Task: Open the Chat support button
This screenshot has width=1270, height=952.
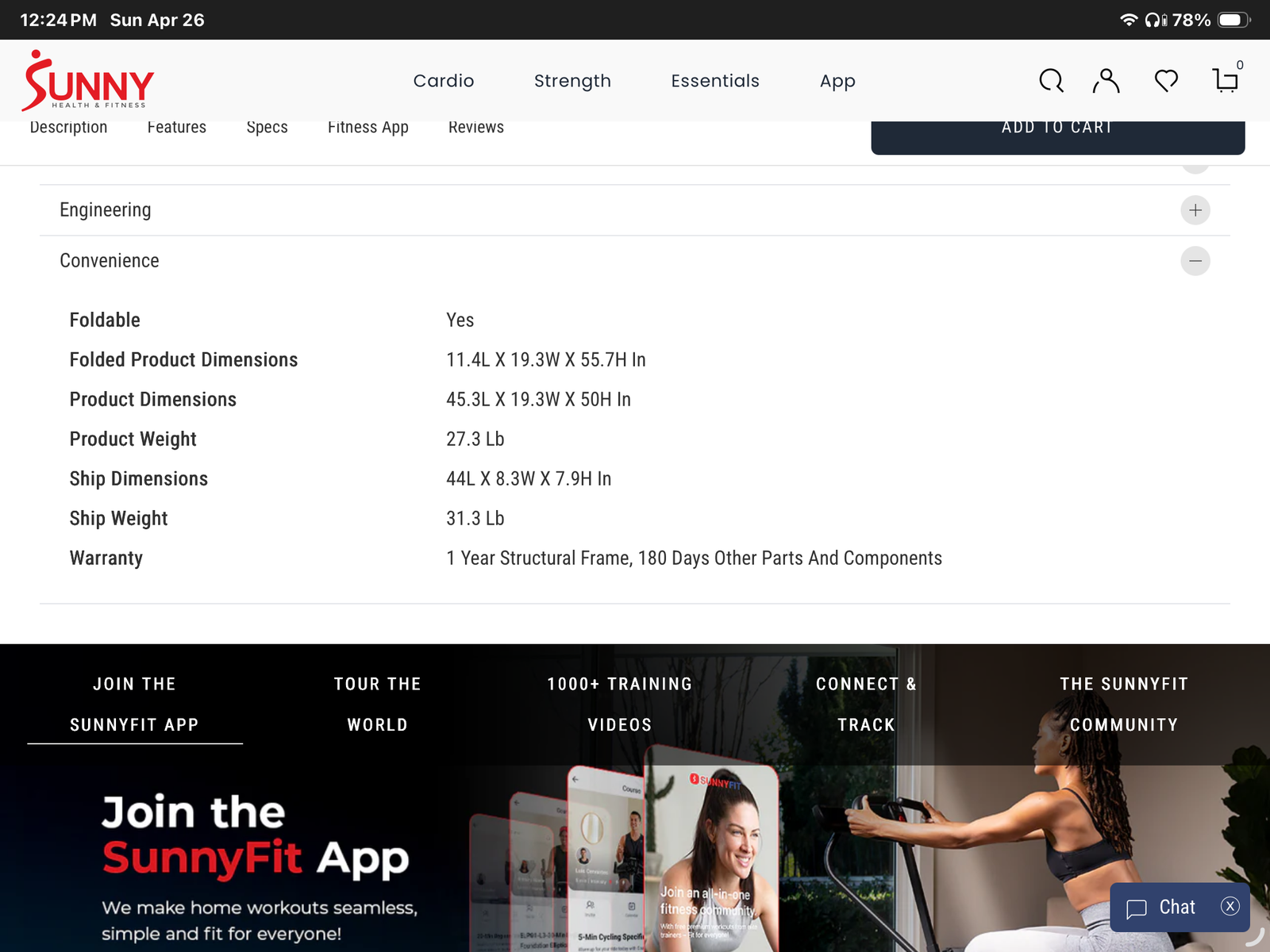Action: [1162, 908]
